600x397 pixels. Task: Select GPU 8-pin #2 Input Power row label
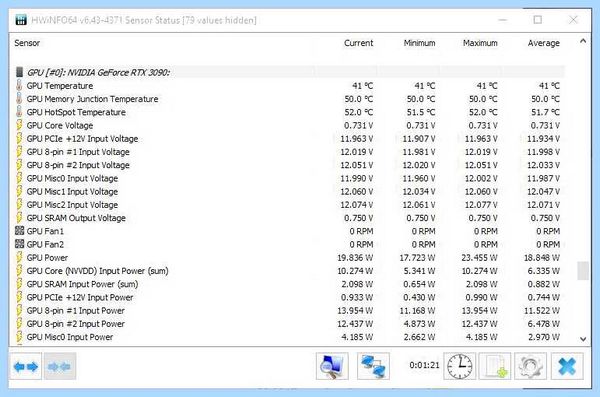[75, 323]
